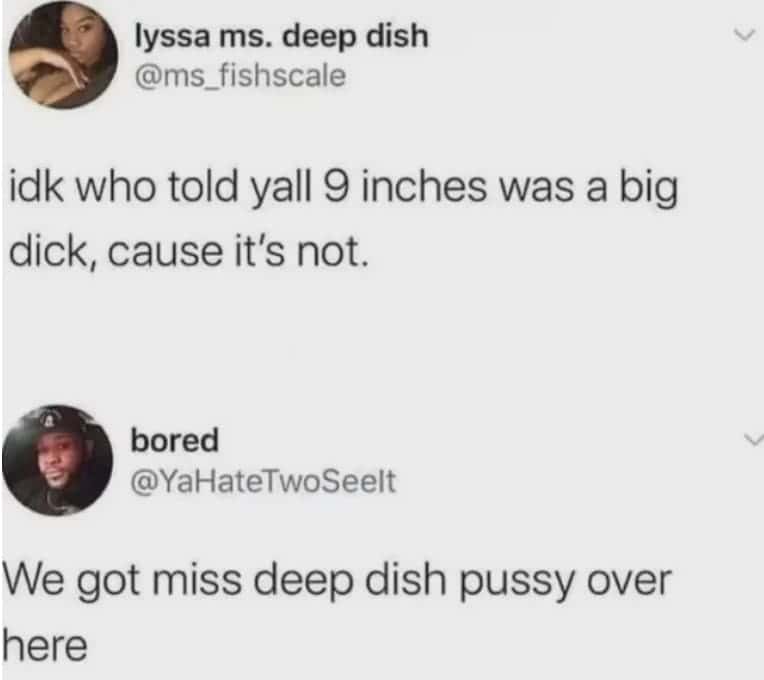Open the @ms_fishscale handle link
The image size is (764, 680).
[x=240, y=76]
